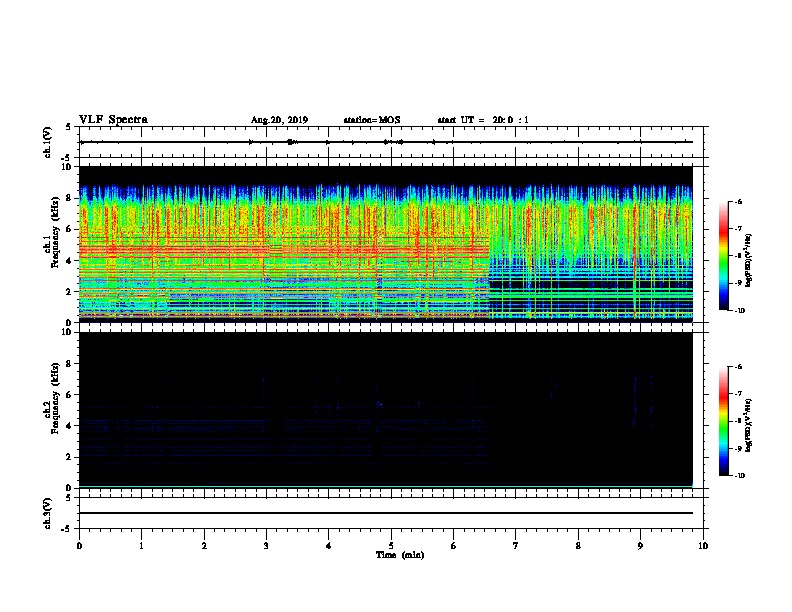Screen dimensions: 792x612
Task: Click the time axis tick label "8"
Action: pyautogui.click(x=578, y=545)
